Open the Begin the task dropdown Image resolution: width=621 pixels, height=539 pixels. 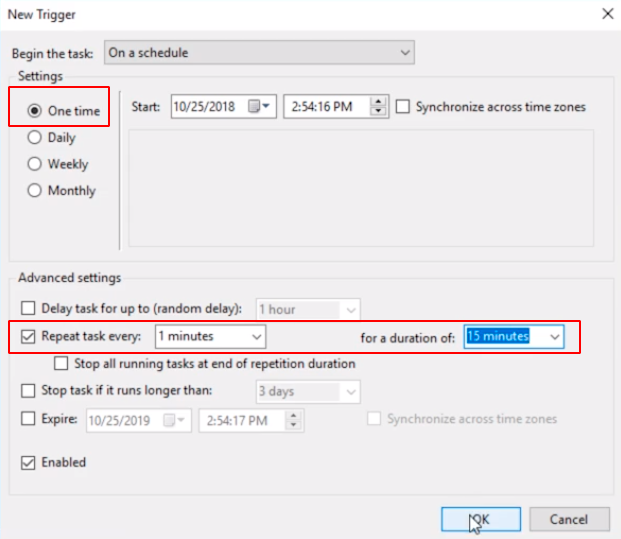click(x=259, y=52)
